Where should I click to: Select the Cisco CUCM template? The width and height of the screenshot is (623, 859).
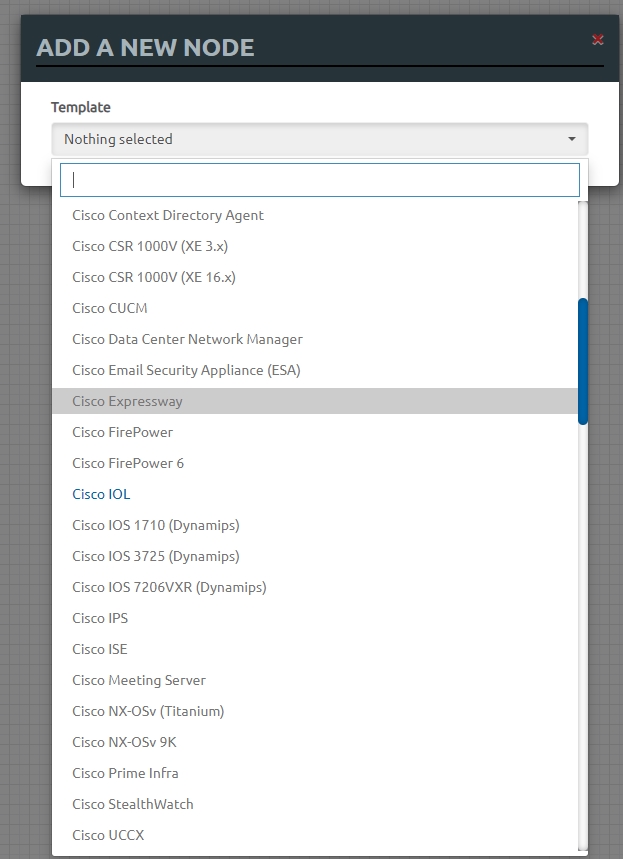coord(315,308)
